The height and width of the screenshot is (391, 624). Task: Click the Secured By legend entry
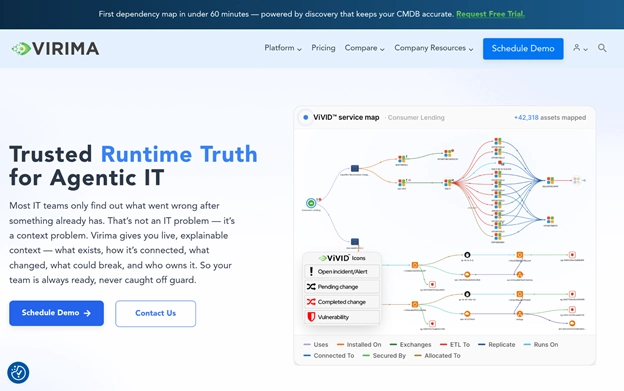click(x=384, y=356)
